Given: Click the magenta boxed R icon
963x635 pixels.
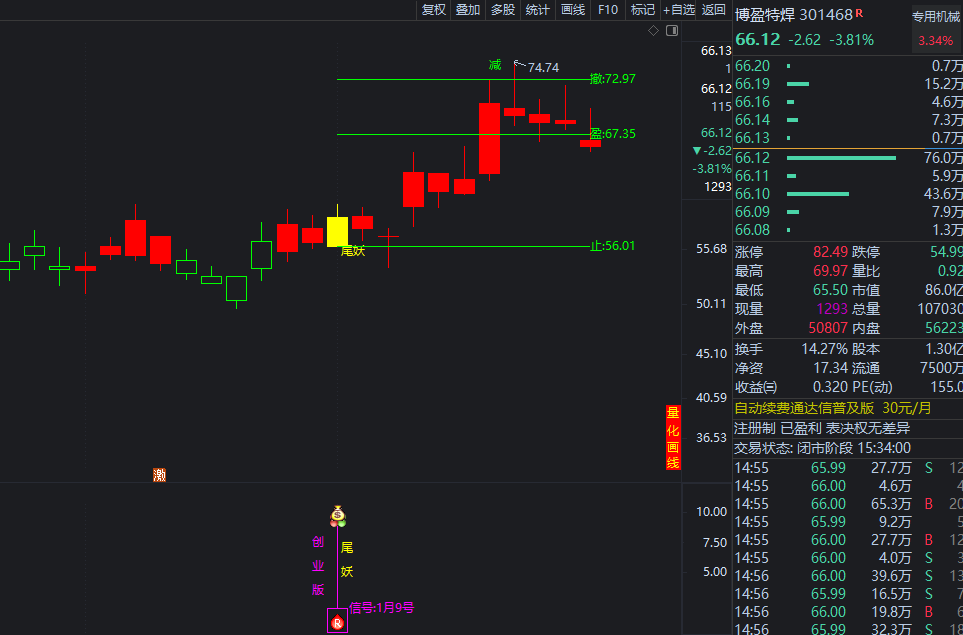Looking at the screenshot, I should coord(338,623).
